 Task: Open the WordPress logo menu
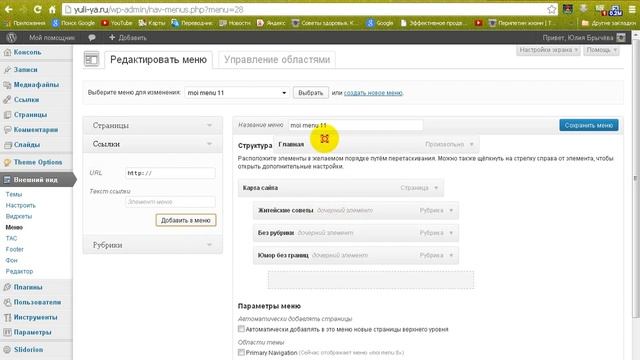(x=11, y=38)
